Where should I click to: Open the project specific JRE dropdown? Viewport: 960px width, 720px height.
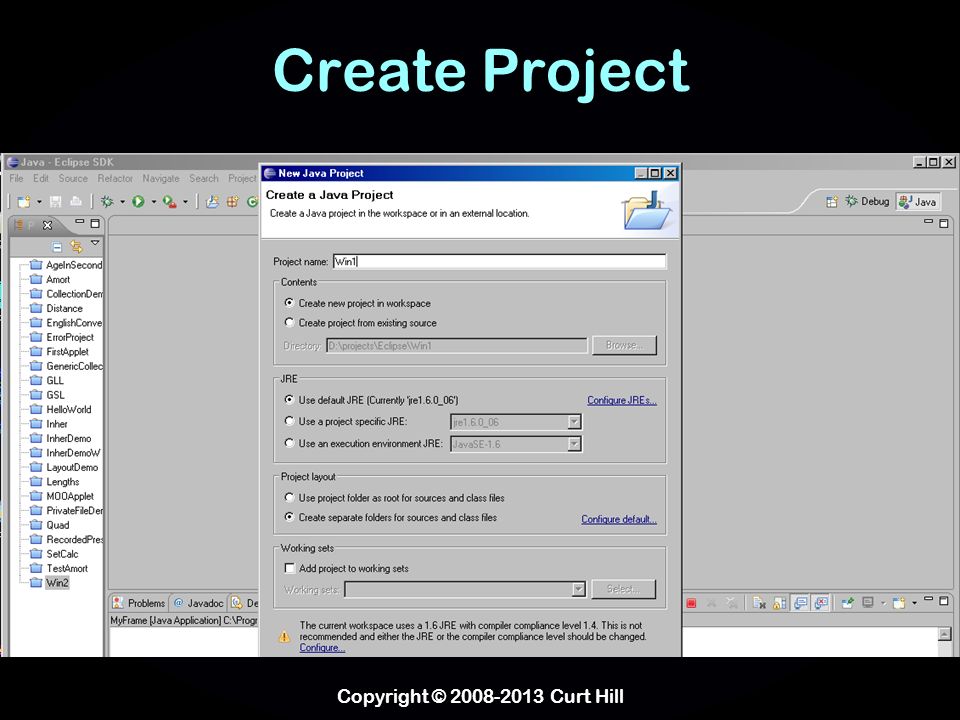click(574, 422)
